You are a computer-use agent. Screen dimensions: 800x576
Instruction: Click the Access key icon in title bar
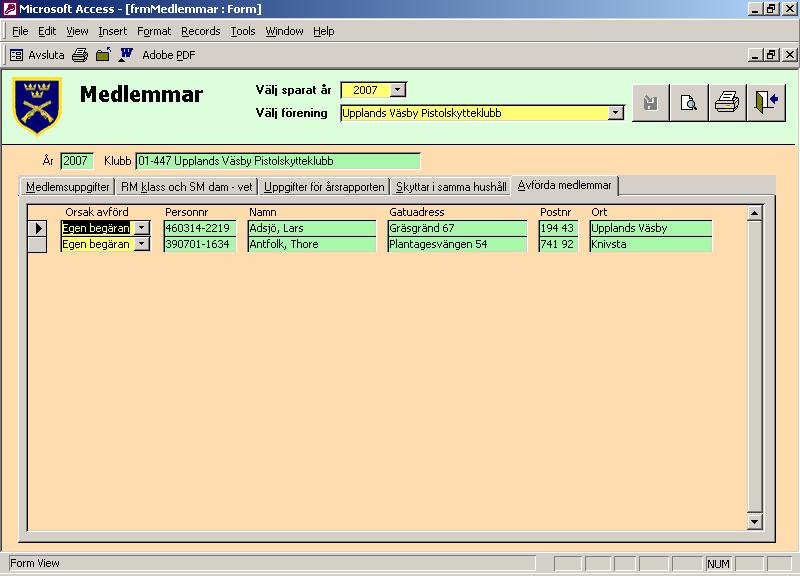pyautogui.click(x=10, y=9)
